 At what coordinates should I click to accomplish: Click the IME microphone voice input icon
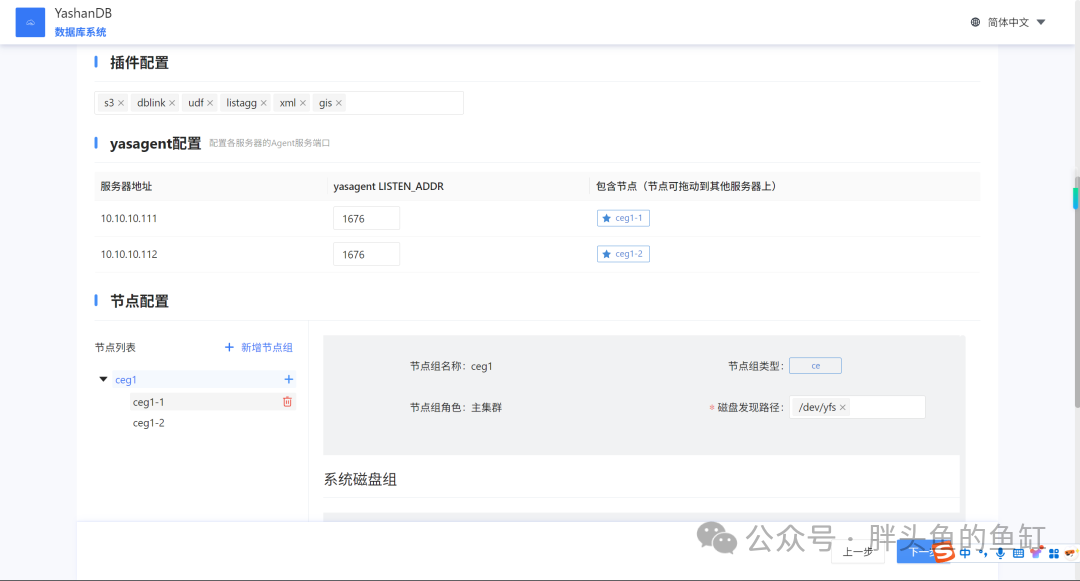1000,553
